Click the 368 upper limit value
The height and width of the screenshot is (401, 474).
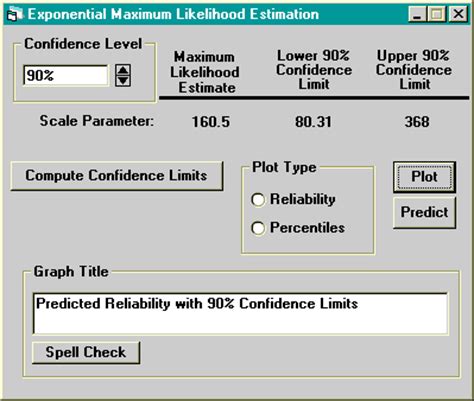tap(417, 122)
